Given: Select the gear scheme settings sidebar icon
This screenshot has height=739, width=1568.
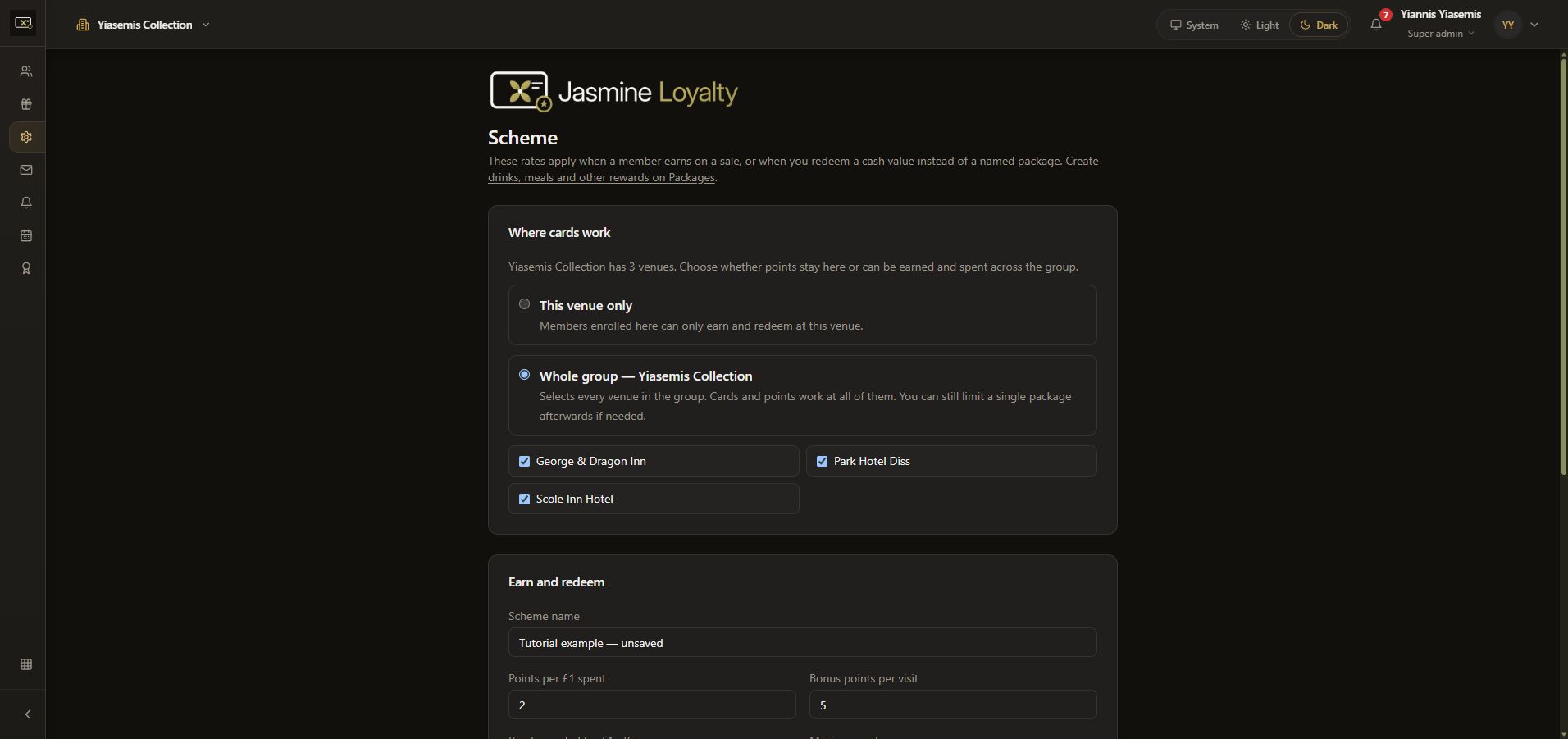Looking at the screenshot, I should [x=26, y=137].
